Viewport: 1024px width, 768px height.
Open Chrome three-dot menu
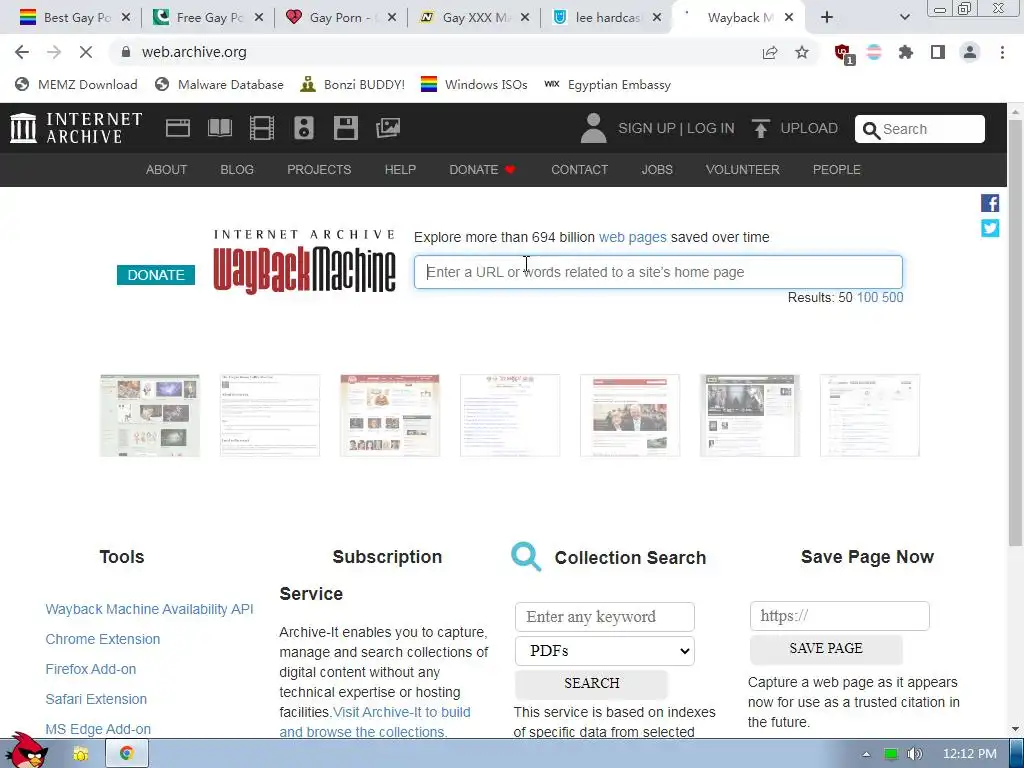pyautogui.click(x=1002, y=52)
